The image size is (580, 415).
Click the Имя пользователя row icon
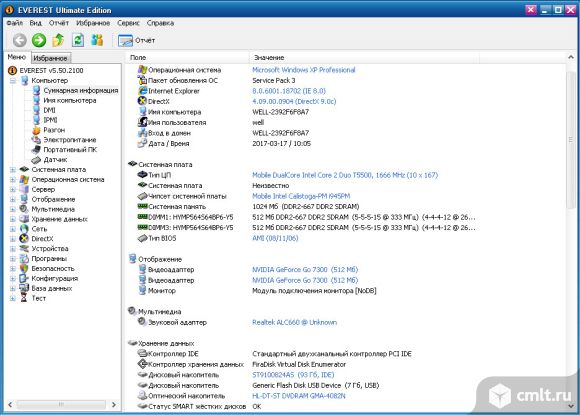142,122
